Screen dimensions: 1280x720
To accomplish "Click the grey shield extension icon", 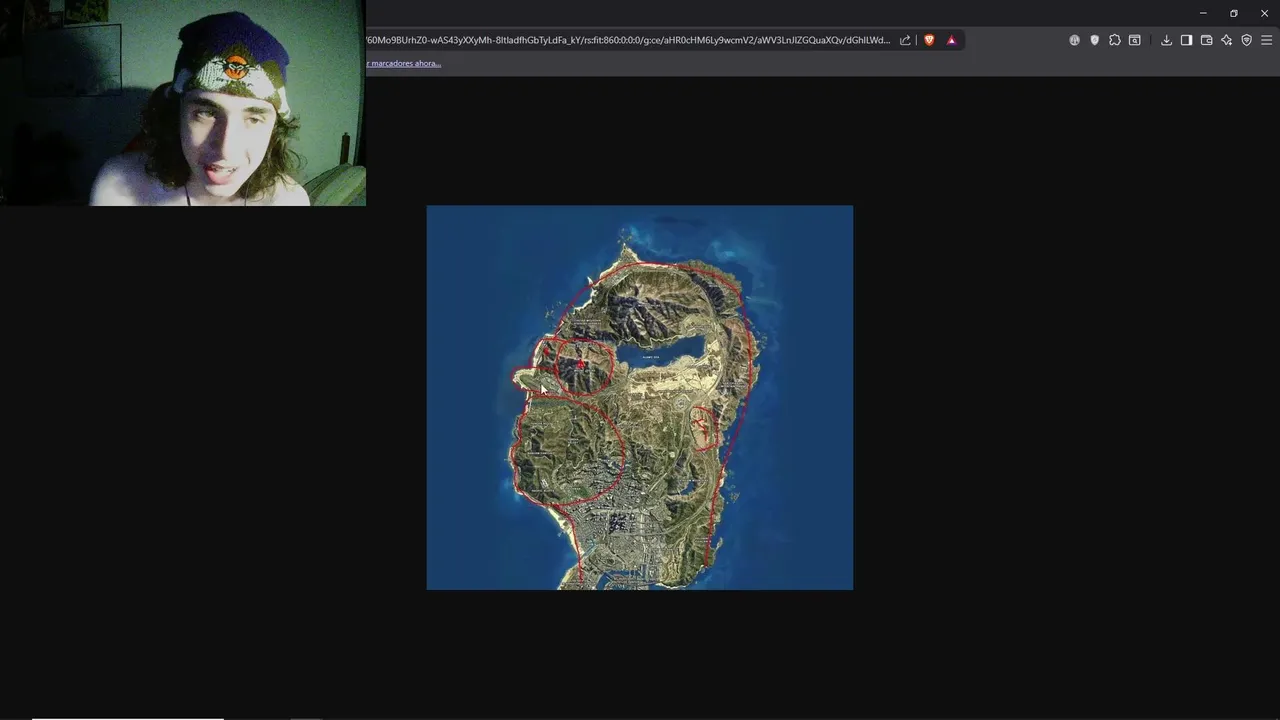I will pos(1094,40).
